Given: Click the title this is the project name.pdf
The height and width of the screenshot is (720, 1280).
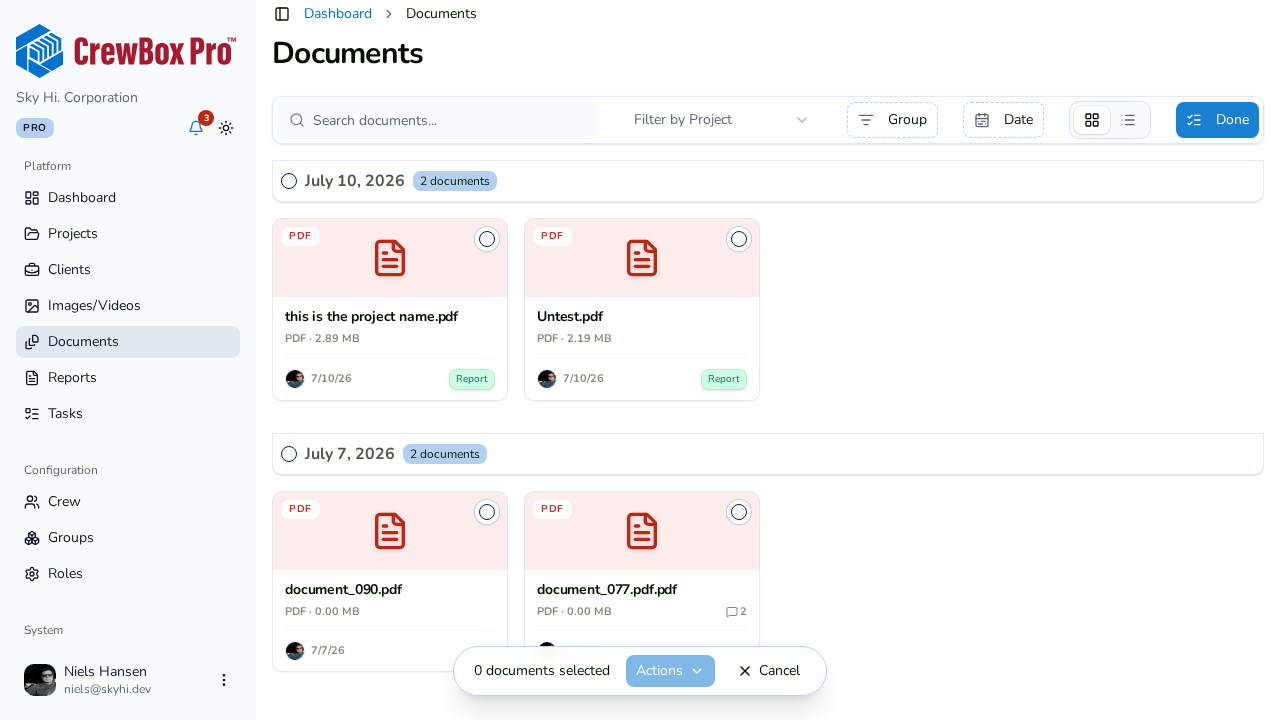Looking at the screenshot, I should point(371,317).
